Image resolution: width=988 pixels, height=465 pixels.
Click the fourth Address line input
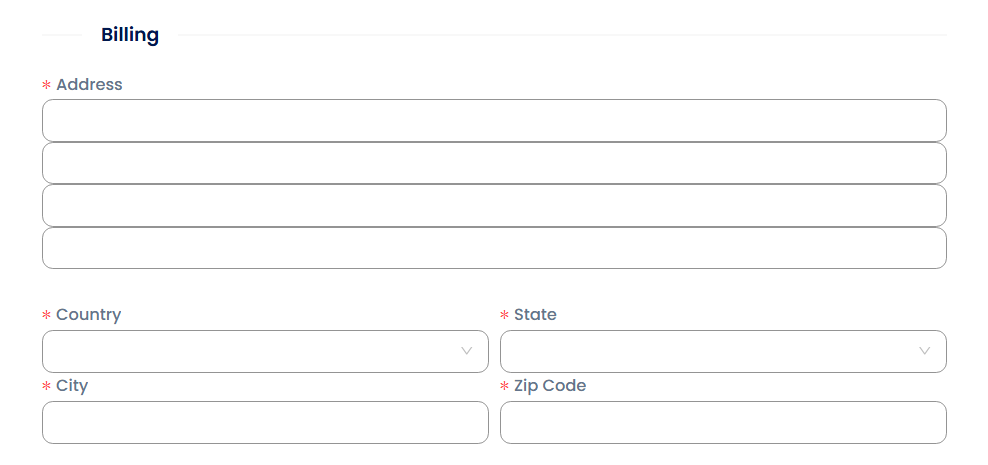494,248
